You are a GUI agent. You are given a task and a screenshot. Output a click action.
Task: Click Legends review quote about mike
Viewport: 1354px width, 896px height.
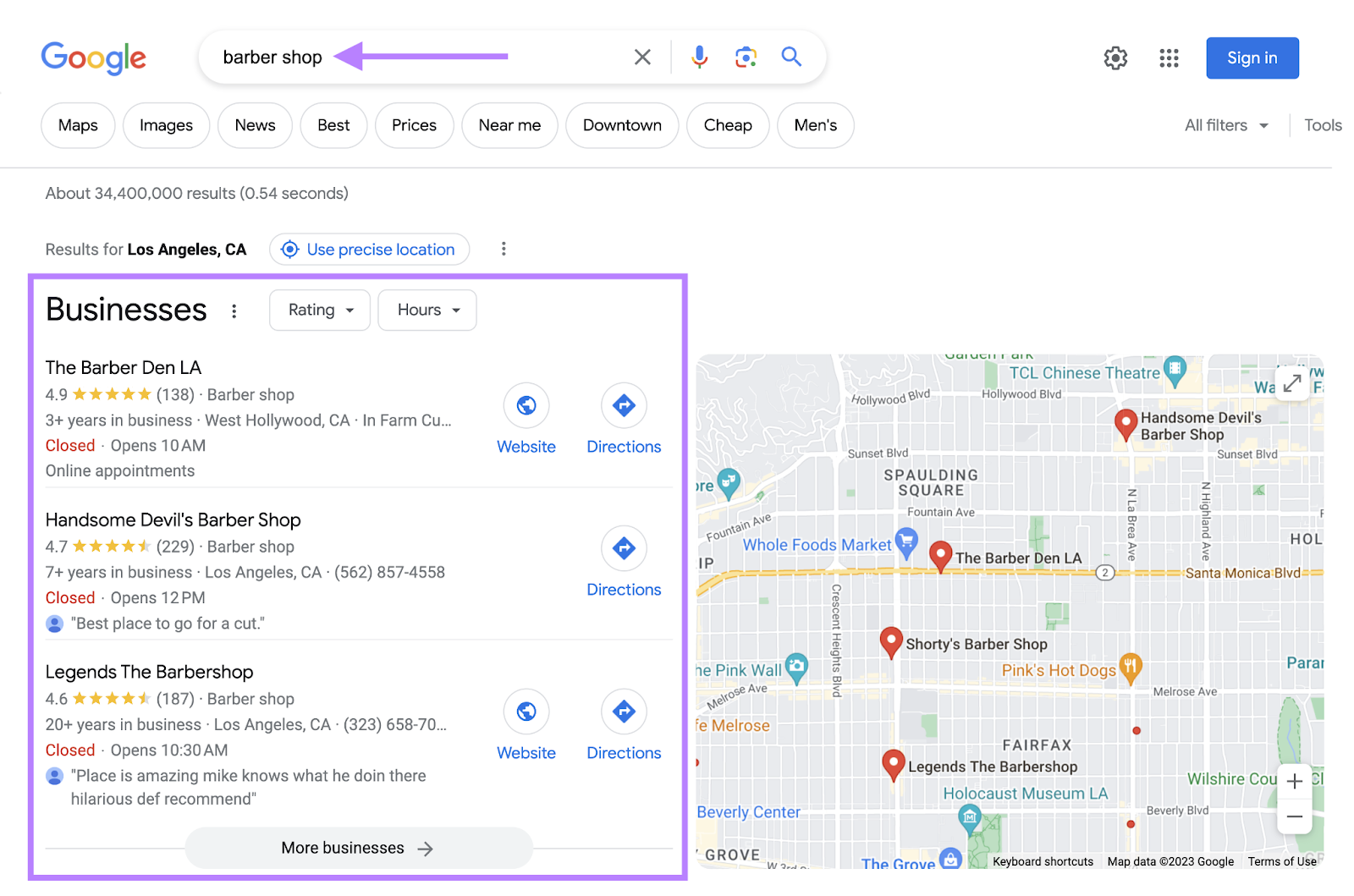(x=249, y=787)
